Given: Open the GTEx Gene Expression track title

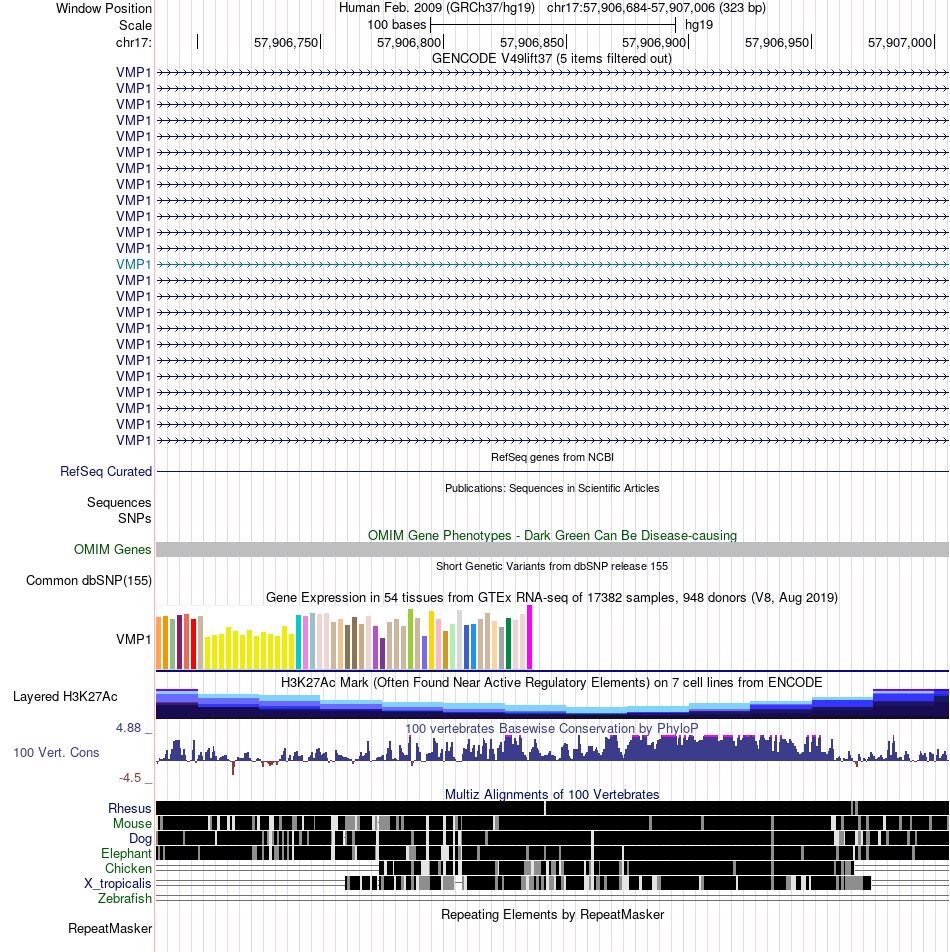Looking at the screenshot, I should point(552,597).
